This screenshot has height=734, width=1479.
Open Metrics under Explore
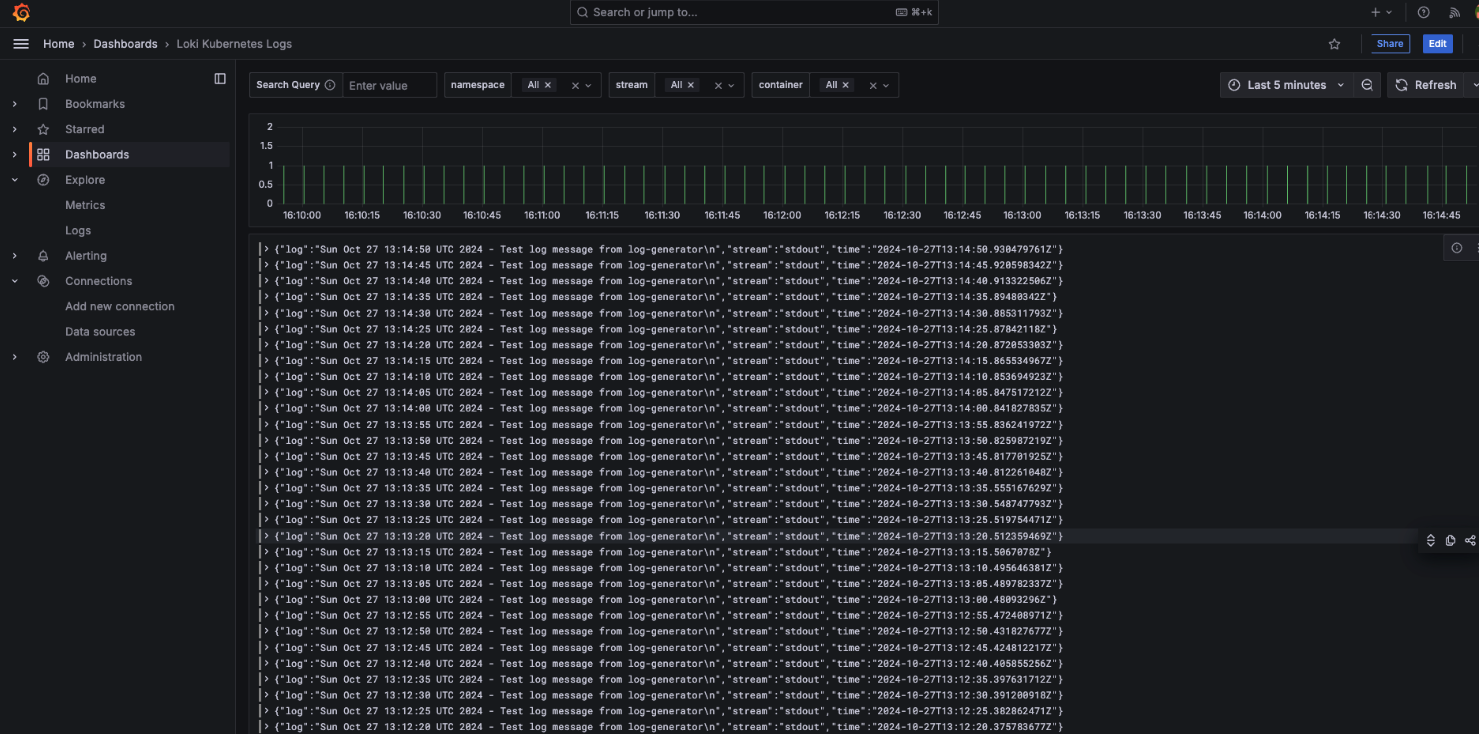(85, 205)
